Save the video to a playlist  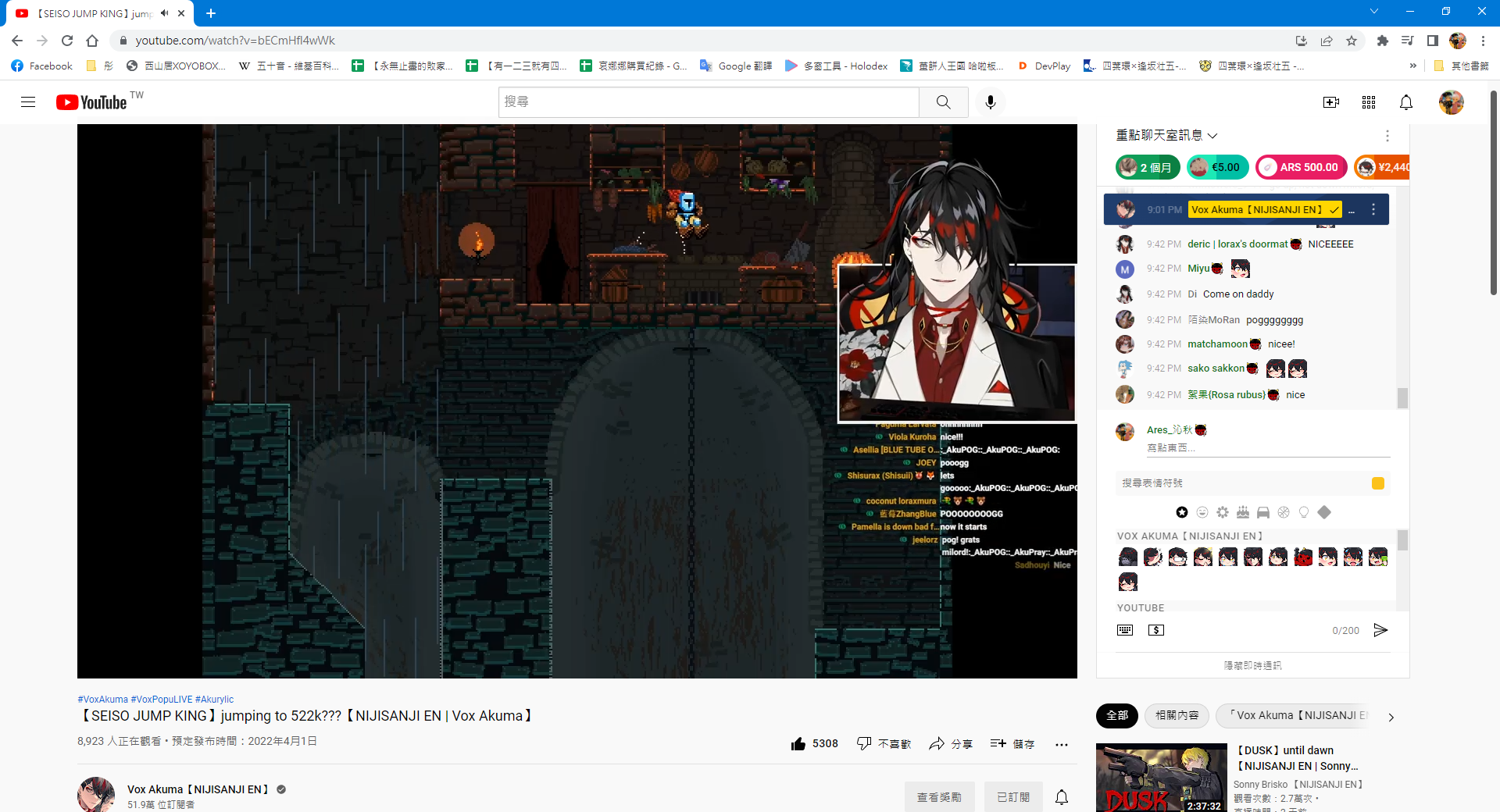[1012, 744]
